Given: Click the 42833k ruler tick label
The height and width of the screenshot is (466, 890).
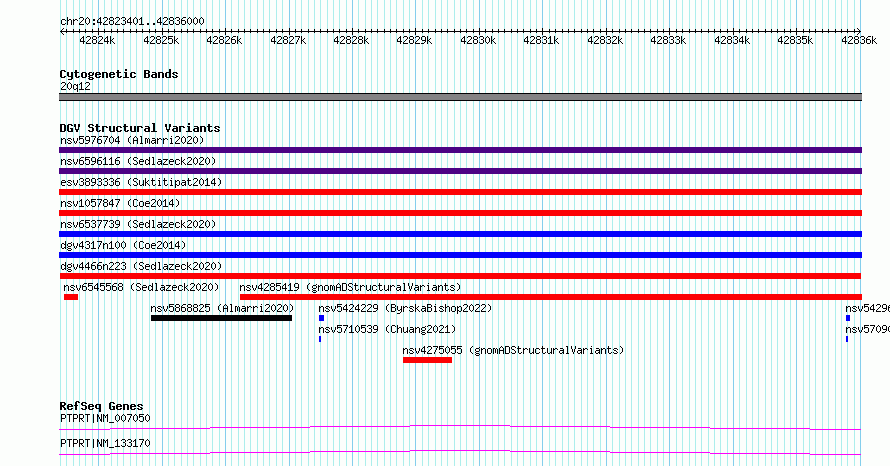Looking at the screenshot, I should pyautogui.click(x=668, y=40).
